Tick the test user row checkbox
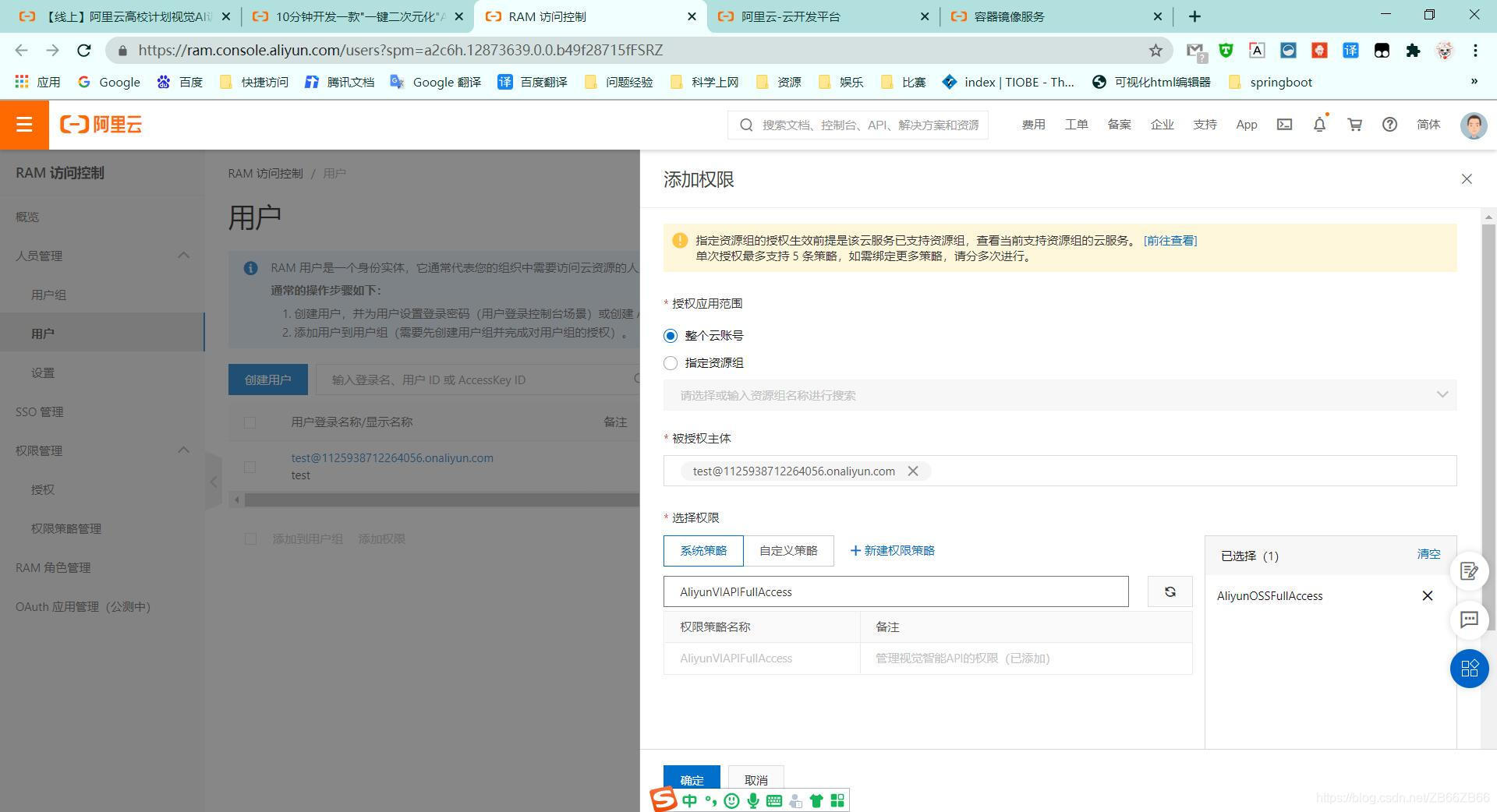The height and width of the screenshot is (812, 1497). click(249, 467)
